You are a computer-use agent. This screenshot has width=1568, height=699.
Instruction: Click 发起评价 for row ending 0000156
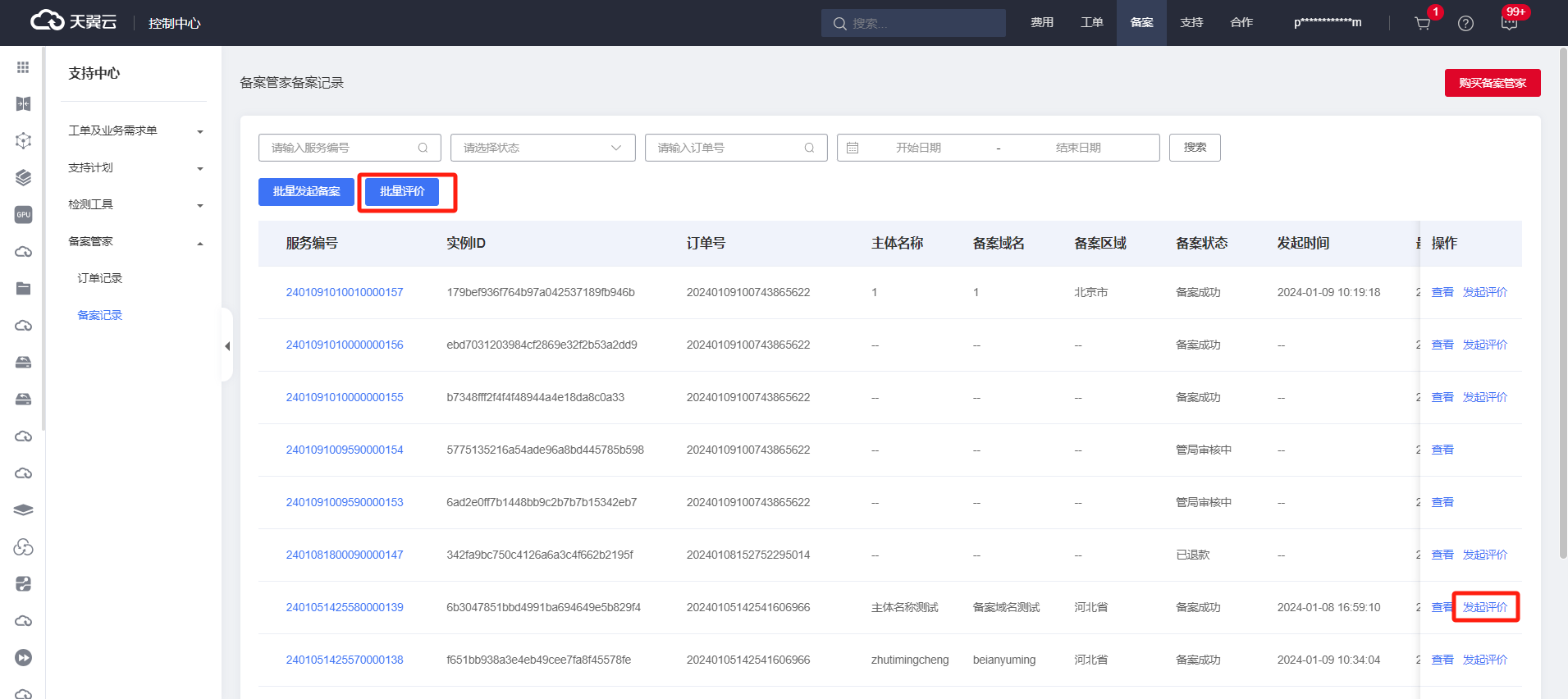[1485, 345]
